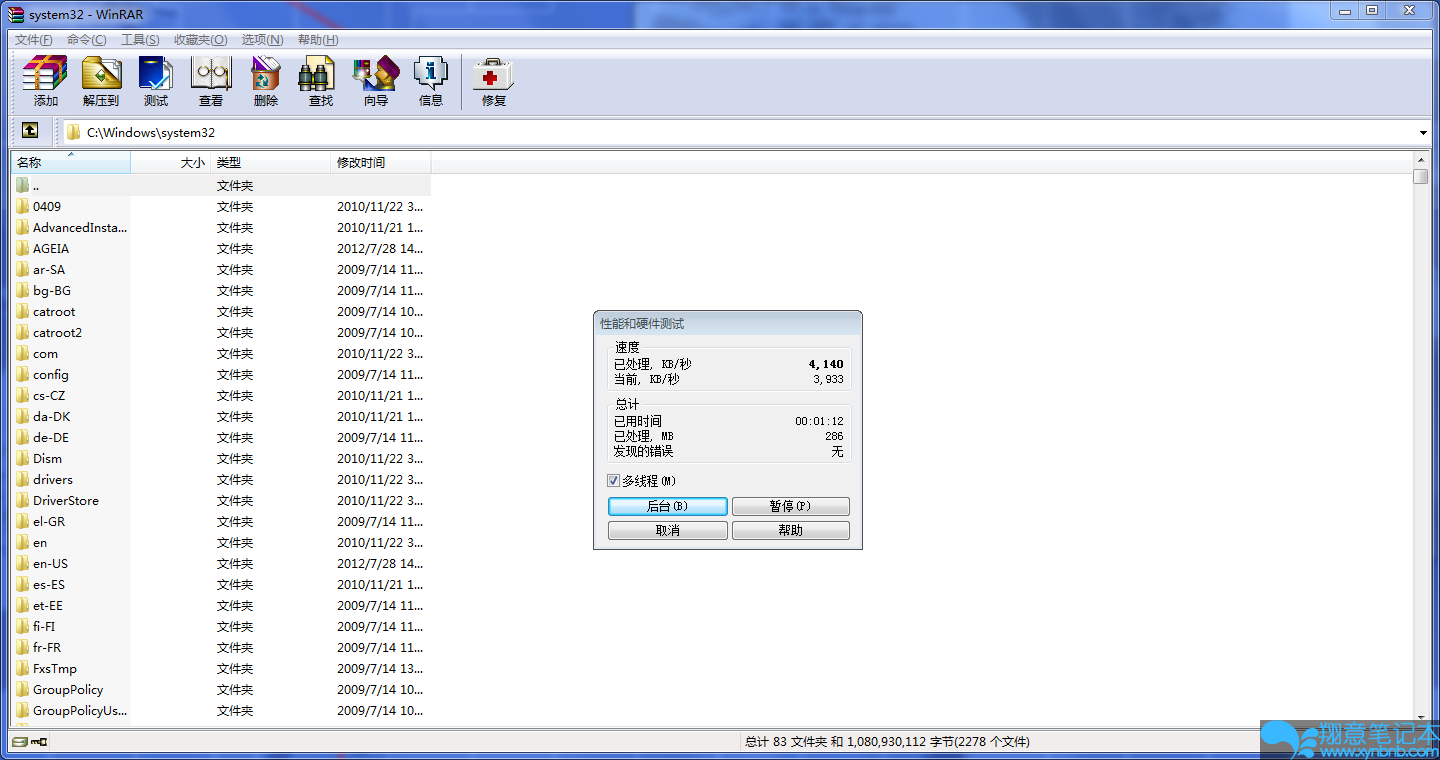Open the Wizard (向导) toolbar icon
Viewport: 1440px width, 760px height.
click(376, 81)
